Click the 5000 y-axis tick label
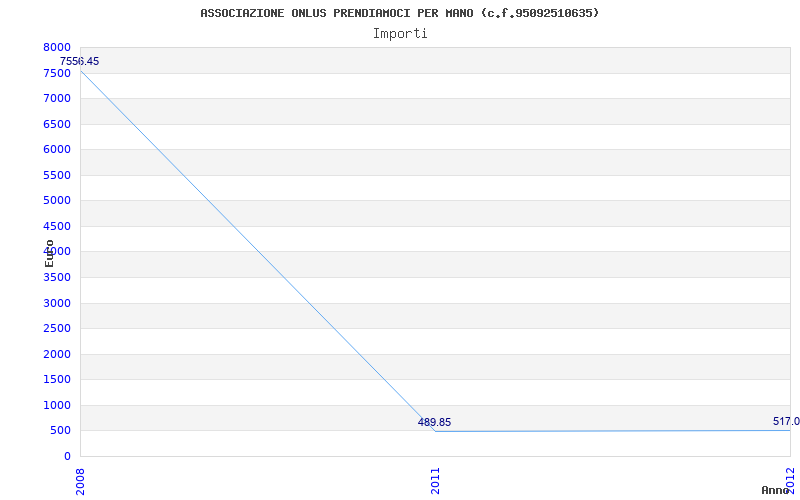This screenshot has width=800, height=500. pyautogui.click(x=57, y=201)
